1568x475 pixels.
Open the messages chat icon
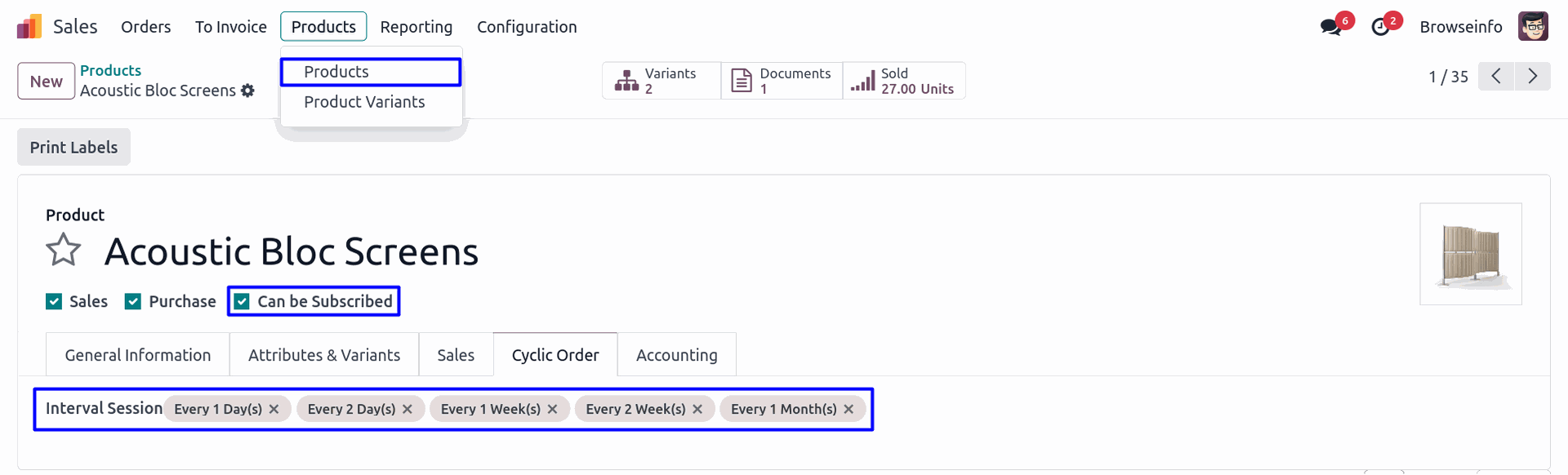1330,27
